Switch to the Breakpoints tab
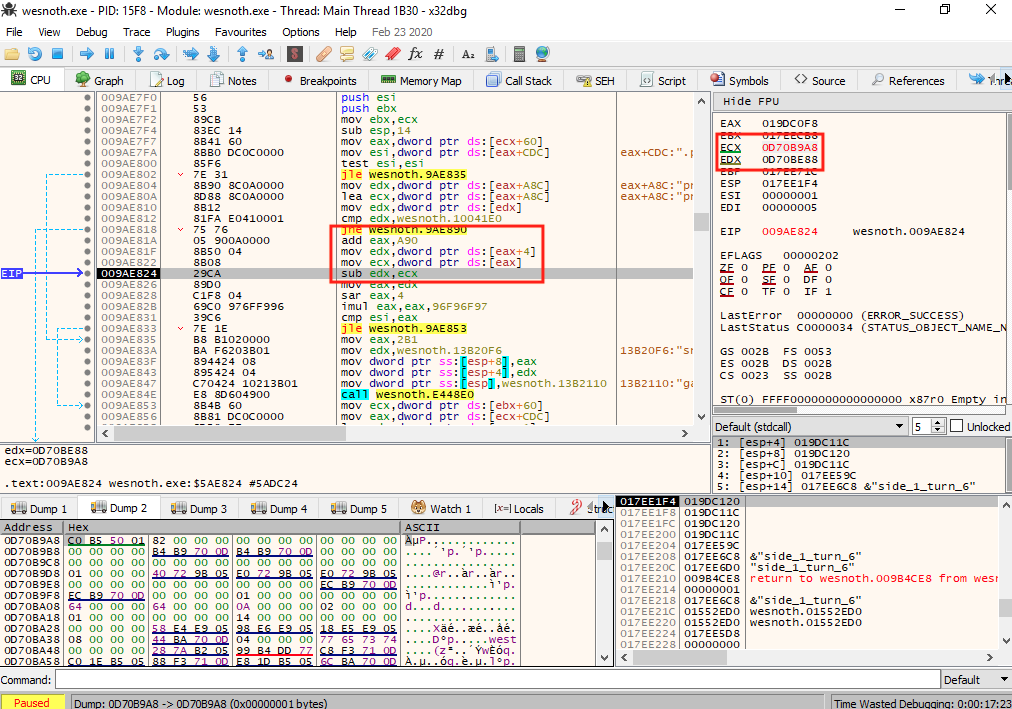This screenshot has width=1012, height=709. pyautogui.click(x=320, y=81)
